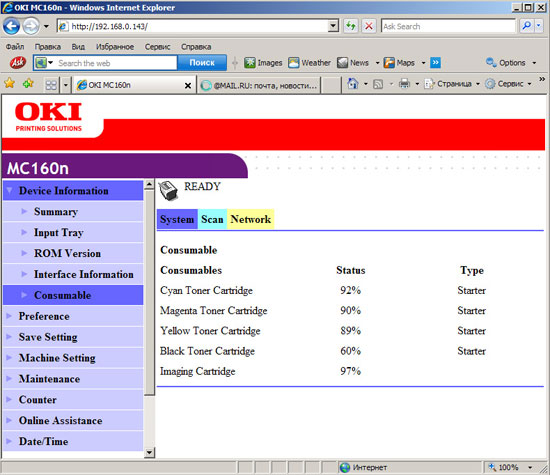This screenshot has width=550, height=475.
Task: Close the OKI MC160n browser tab
Action: point(188,85)
